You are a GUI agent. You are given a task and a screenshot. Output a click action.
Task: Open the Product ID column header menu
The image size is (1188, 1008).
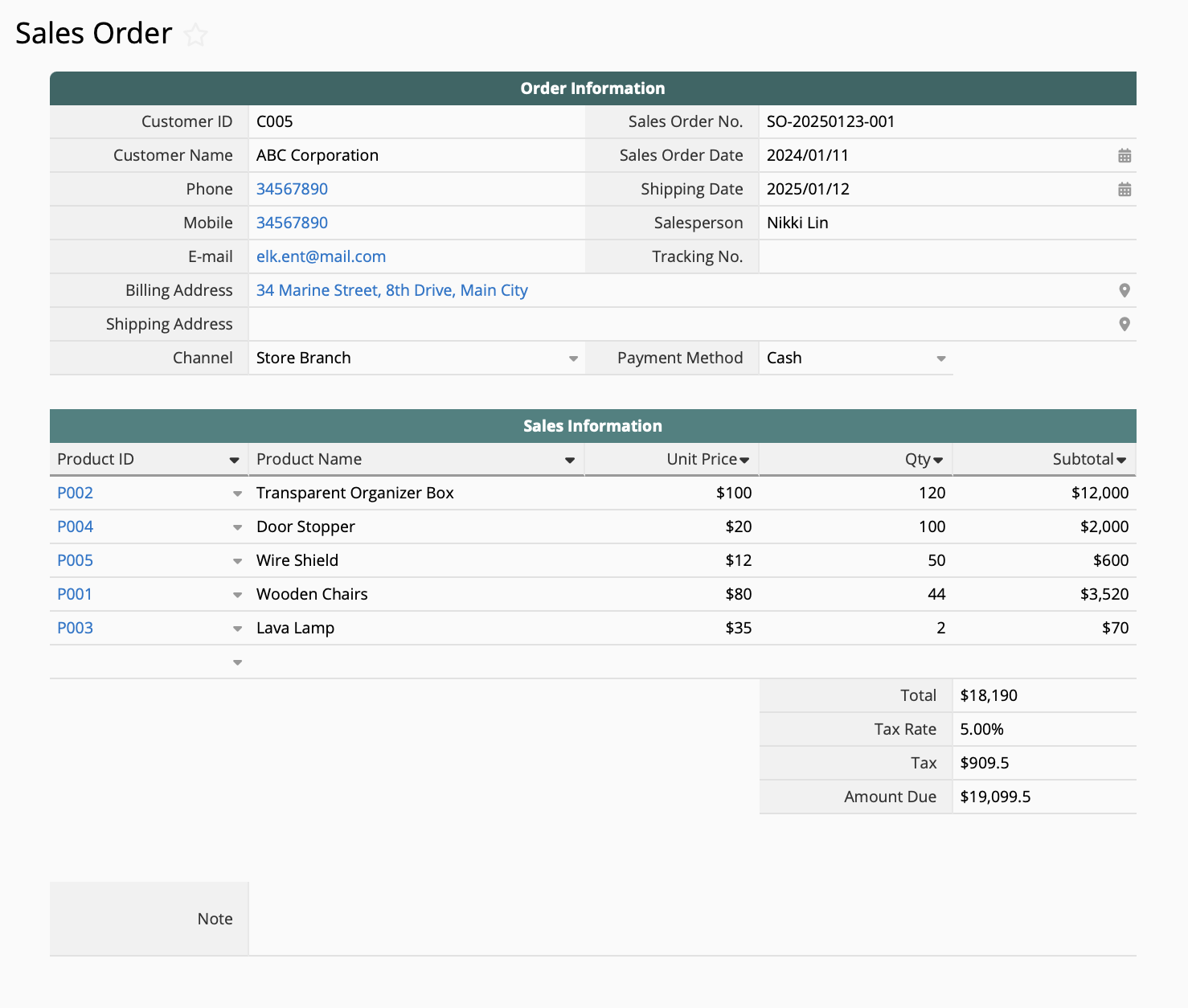(234, 461)
